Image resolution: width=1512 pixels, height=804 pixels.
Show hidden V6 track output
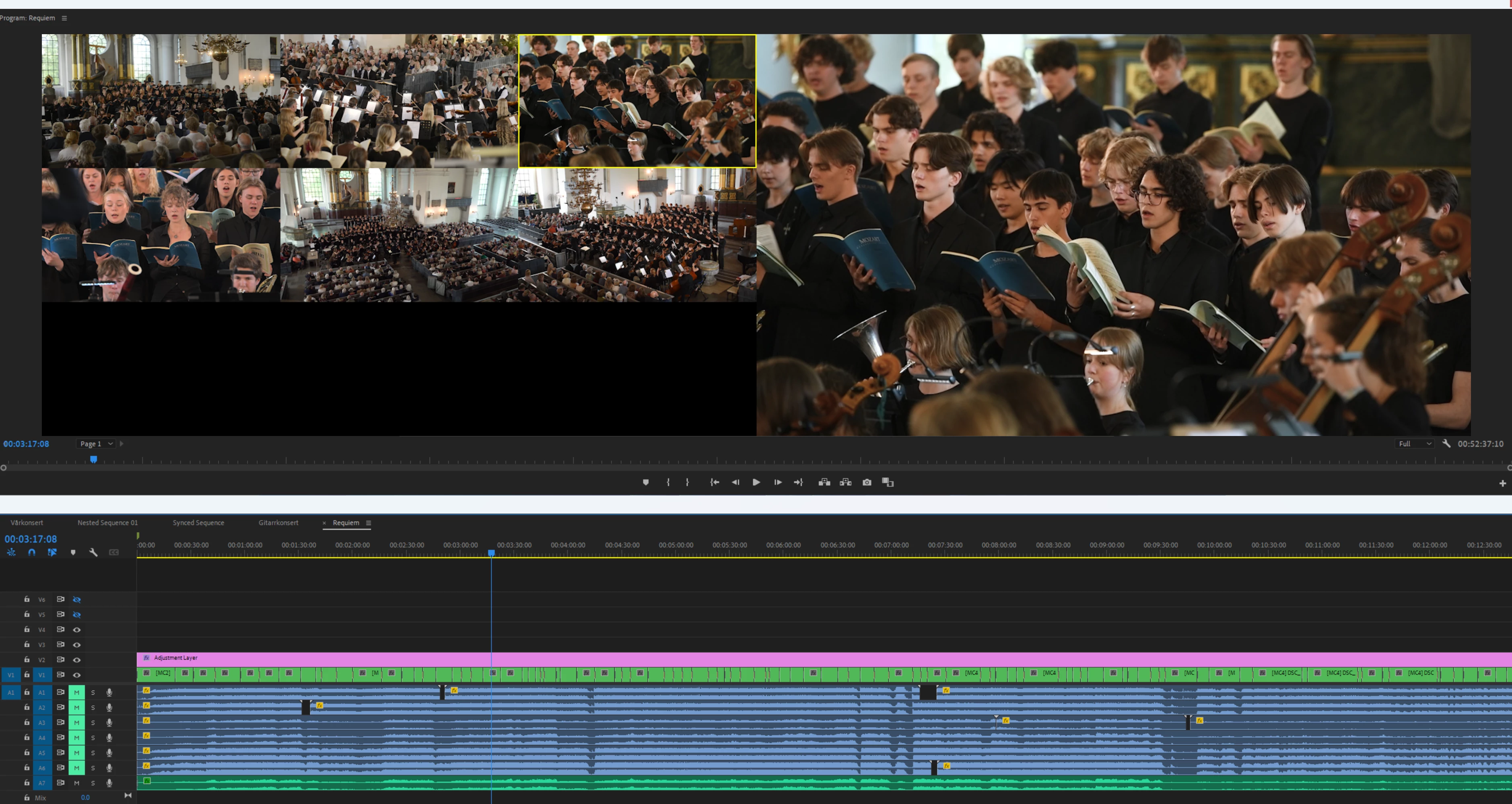(76, 600)
